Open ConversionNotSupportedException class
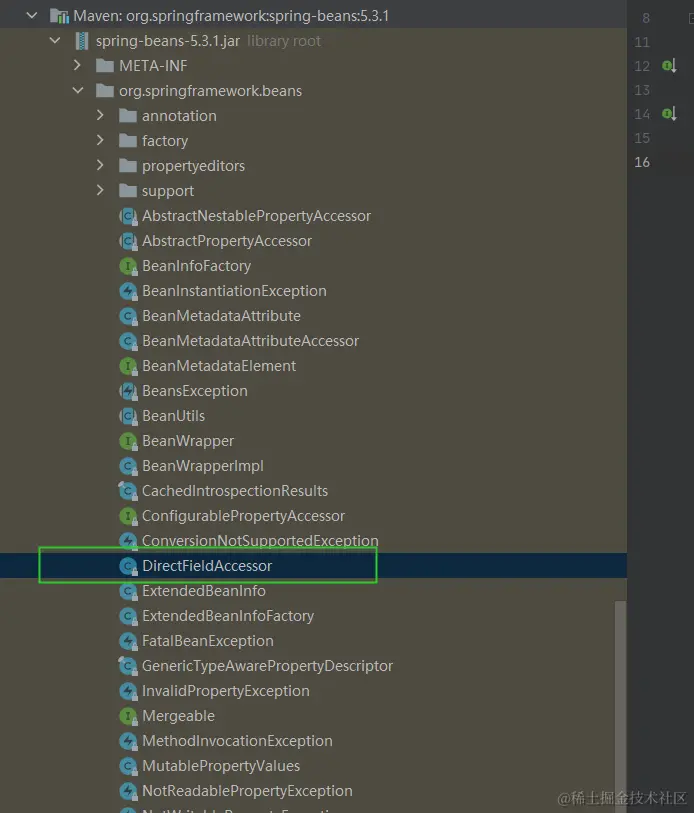 coord(260,541)
